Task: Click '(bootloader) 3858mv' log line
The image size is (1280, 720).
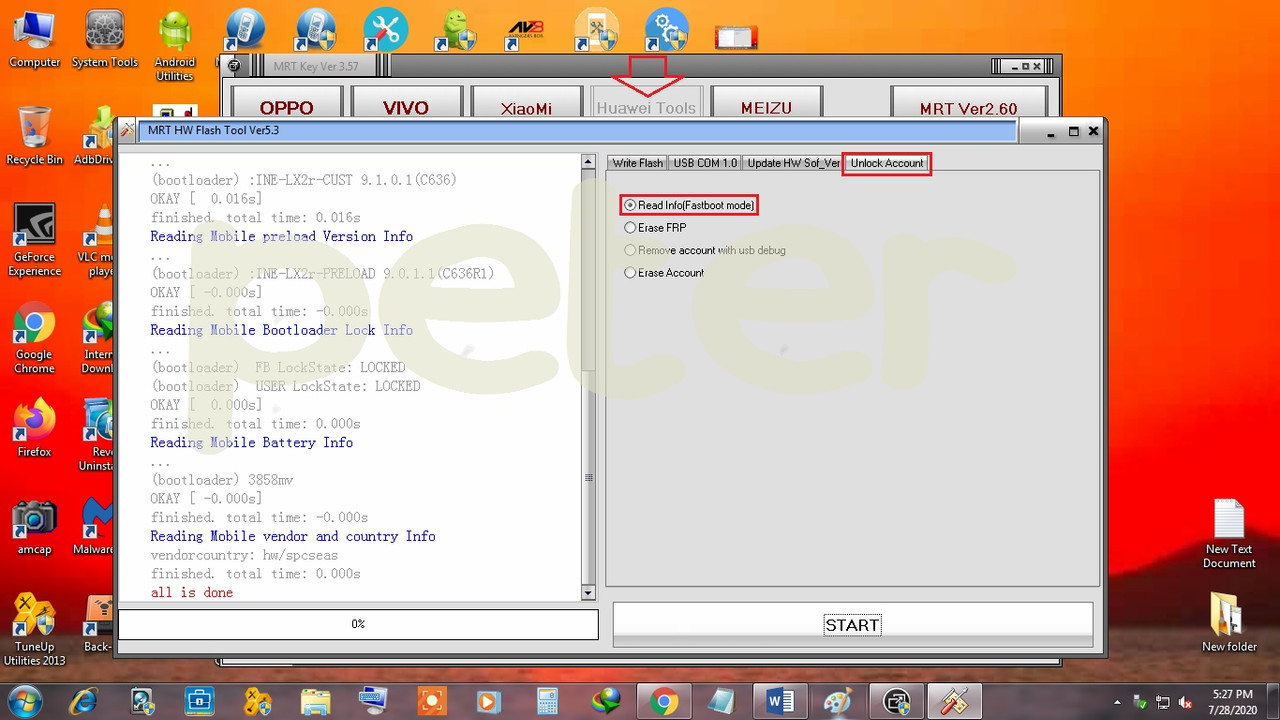Action: pyautogui.click(x=222, y=480)
